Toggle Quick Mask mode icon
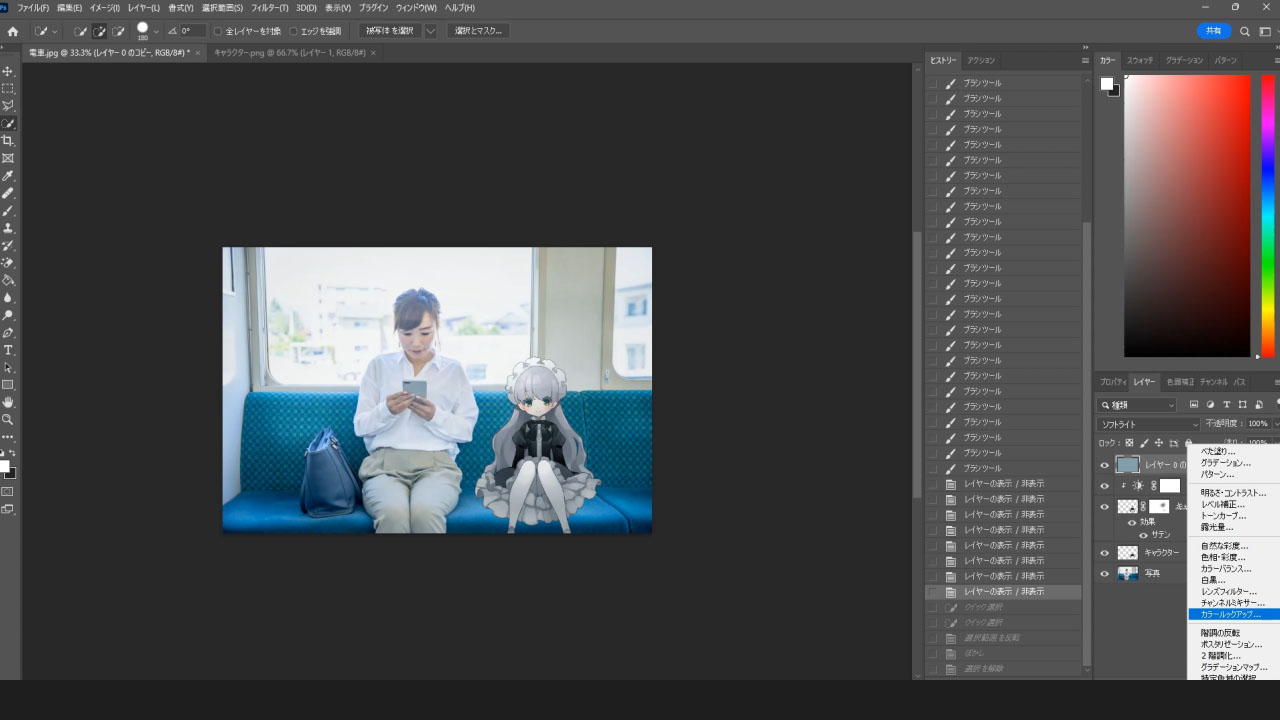This screenshot has height=720, width=1280. pos(8,491)
